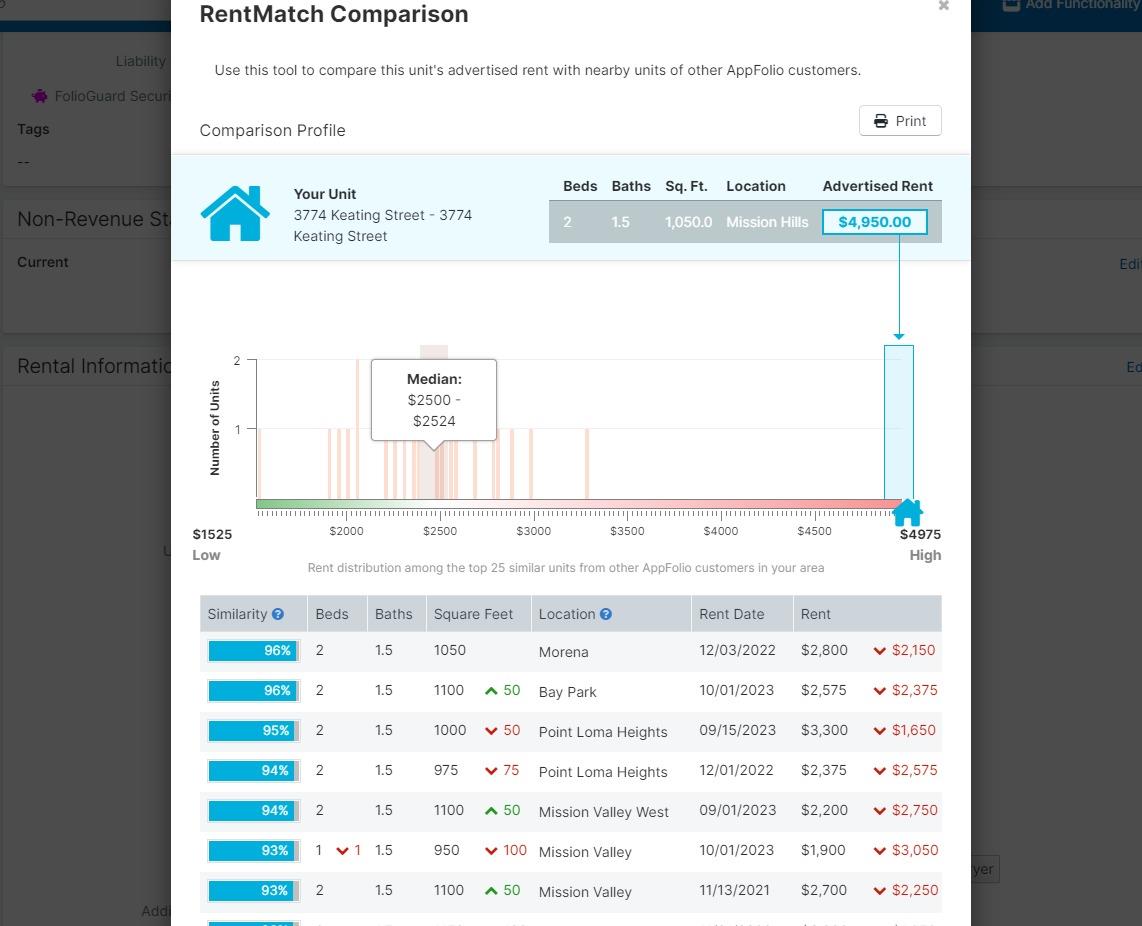Close the RentMatch Comparison dialog
This screenshot has height=926, width=1142.
point(944,5)
